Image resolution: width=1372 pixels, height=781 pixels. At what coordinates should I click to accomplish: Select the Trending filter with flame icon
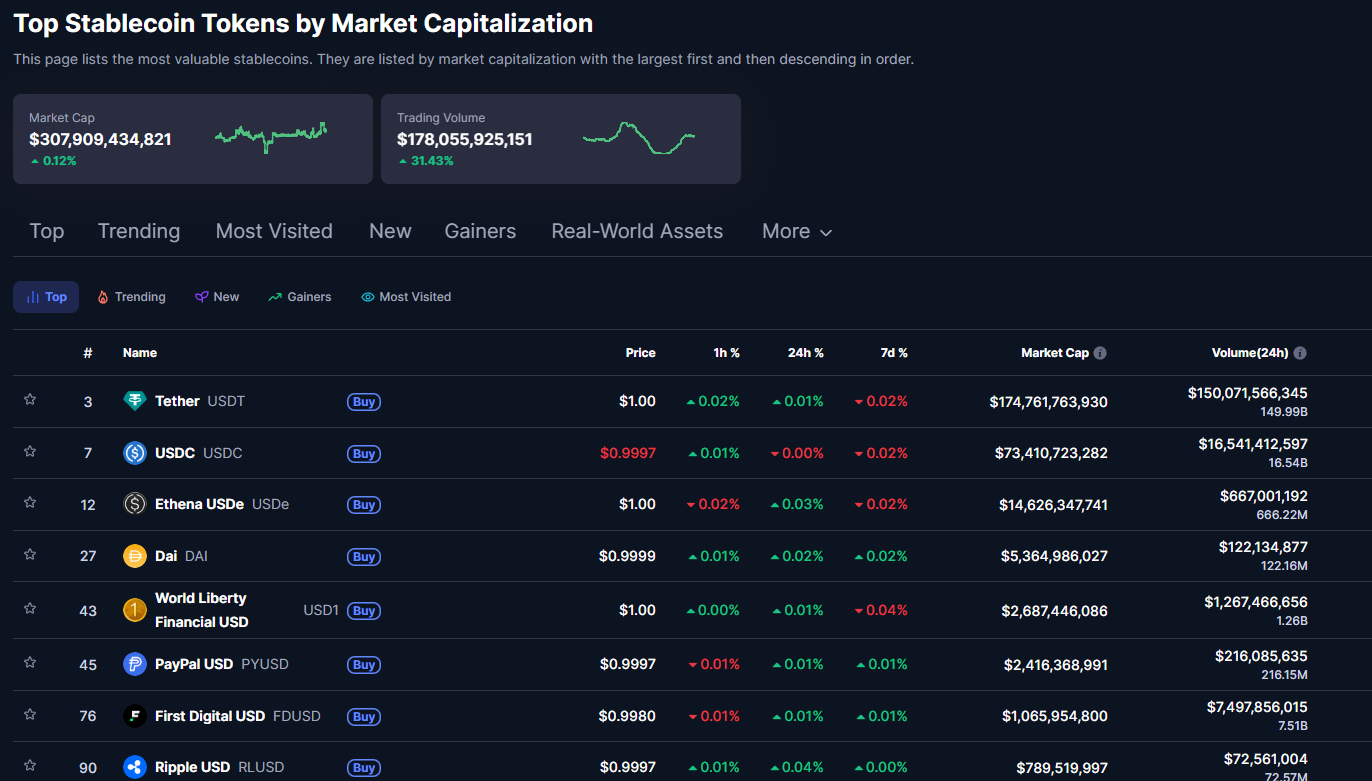point(131,297)
